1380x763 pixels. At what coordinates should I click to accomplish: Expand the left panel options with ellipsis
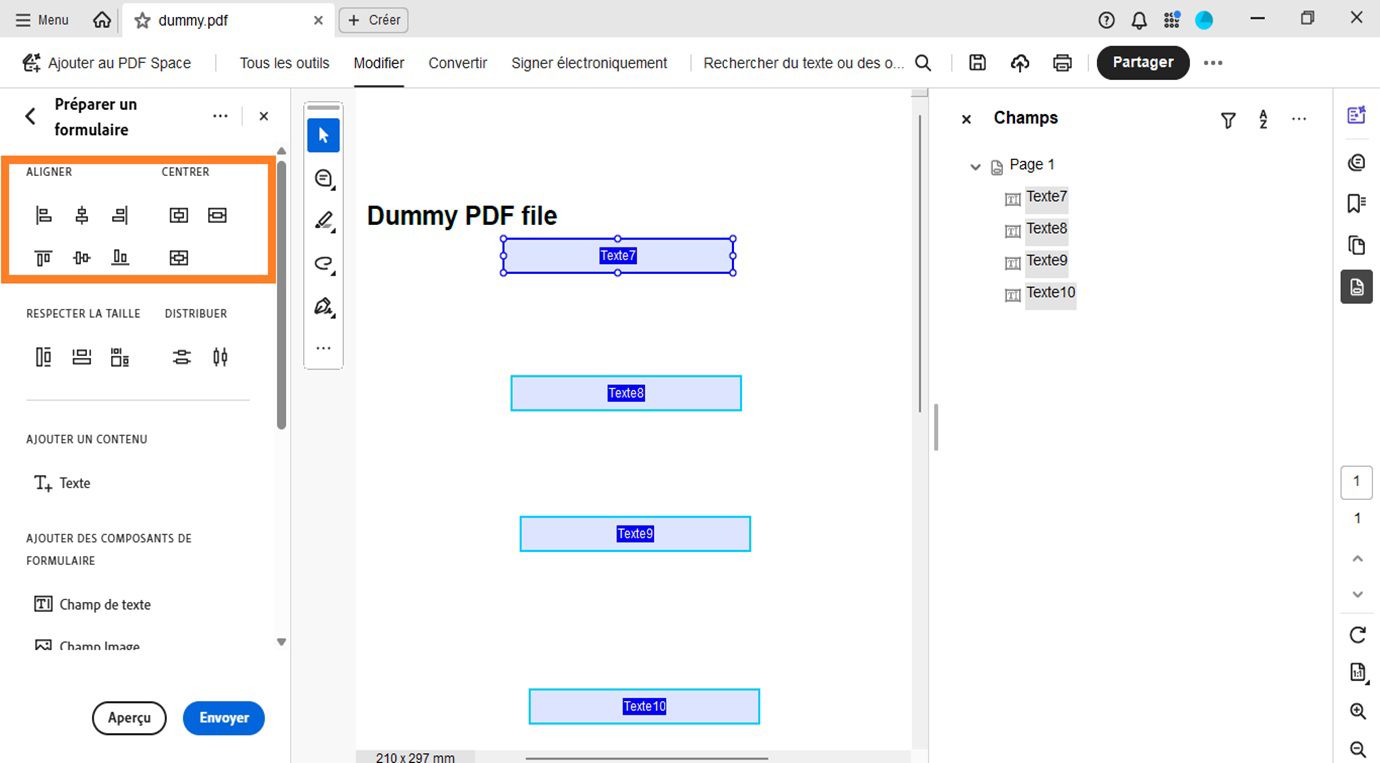point(220,116)
